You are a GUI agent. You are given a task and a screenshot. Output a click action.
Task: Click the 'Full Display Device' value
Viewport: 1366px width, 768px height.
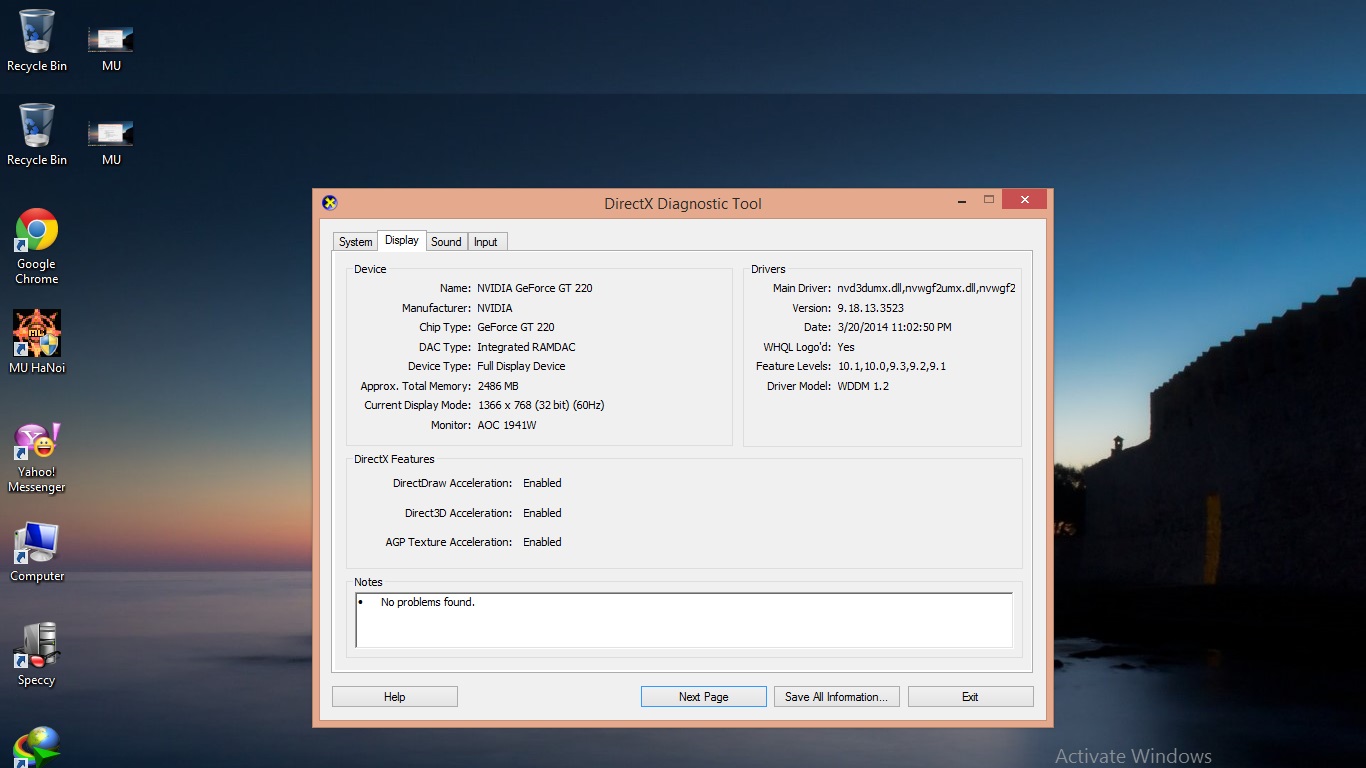coord(521,366)
